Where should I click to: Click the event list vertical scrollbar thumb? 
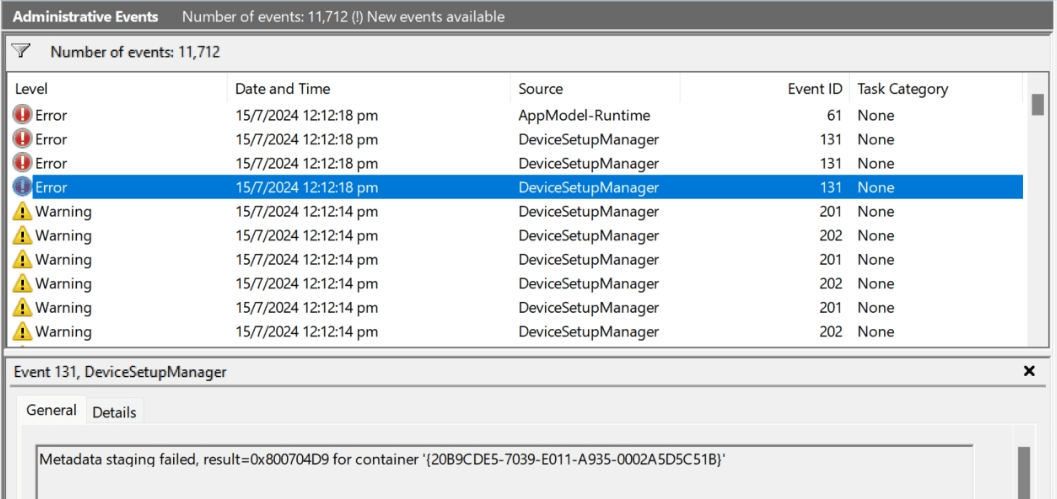pyautogui.click(x=1037, y=105)
